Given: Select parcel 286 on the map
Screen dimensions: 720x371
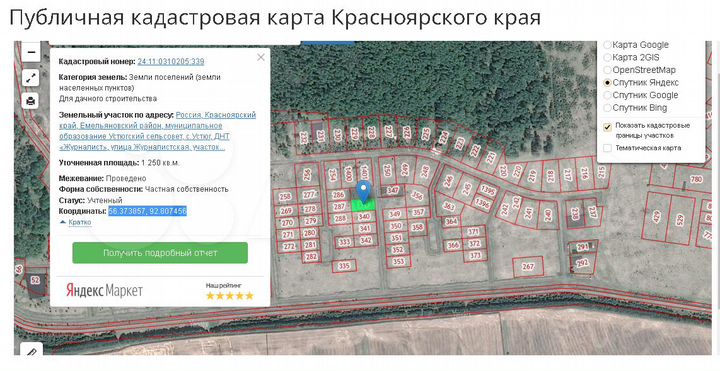Looking at the screenshot, I should [339, 195].
